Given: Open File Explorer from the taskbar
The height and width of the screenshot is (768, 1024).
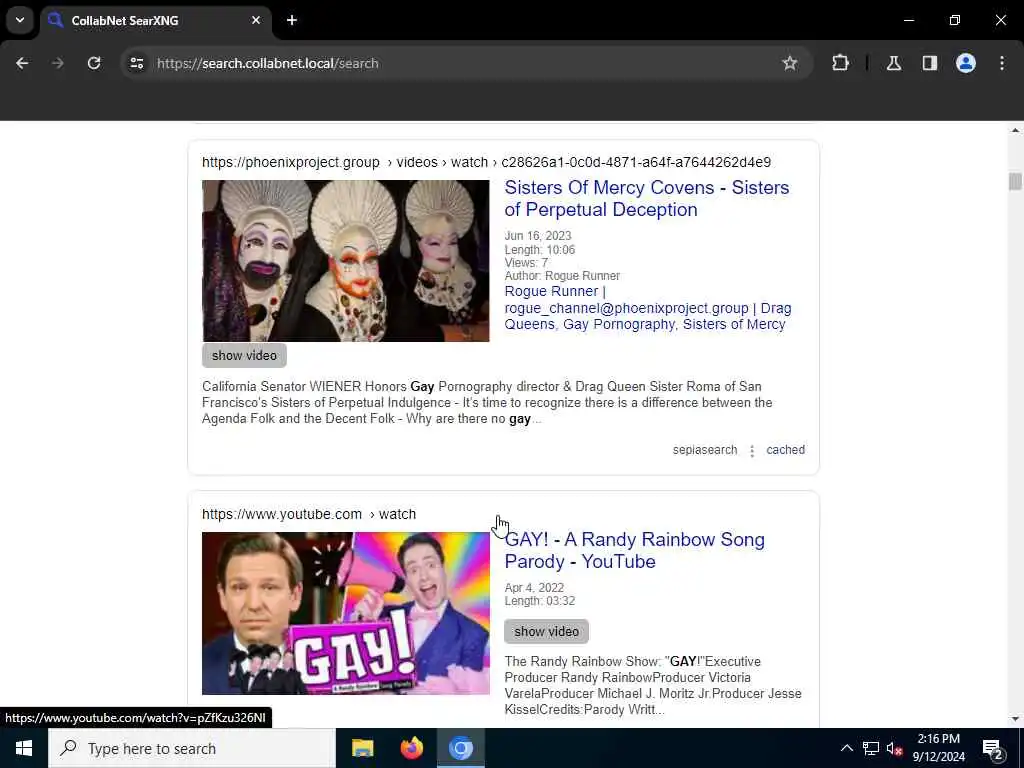Looking at the screenshot, I should (x=362, y=748).
